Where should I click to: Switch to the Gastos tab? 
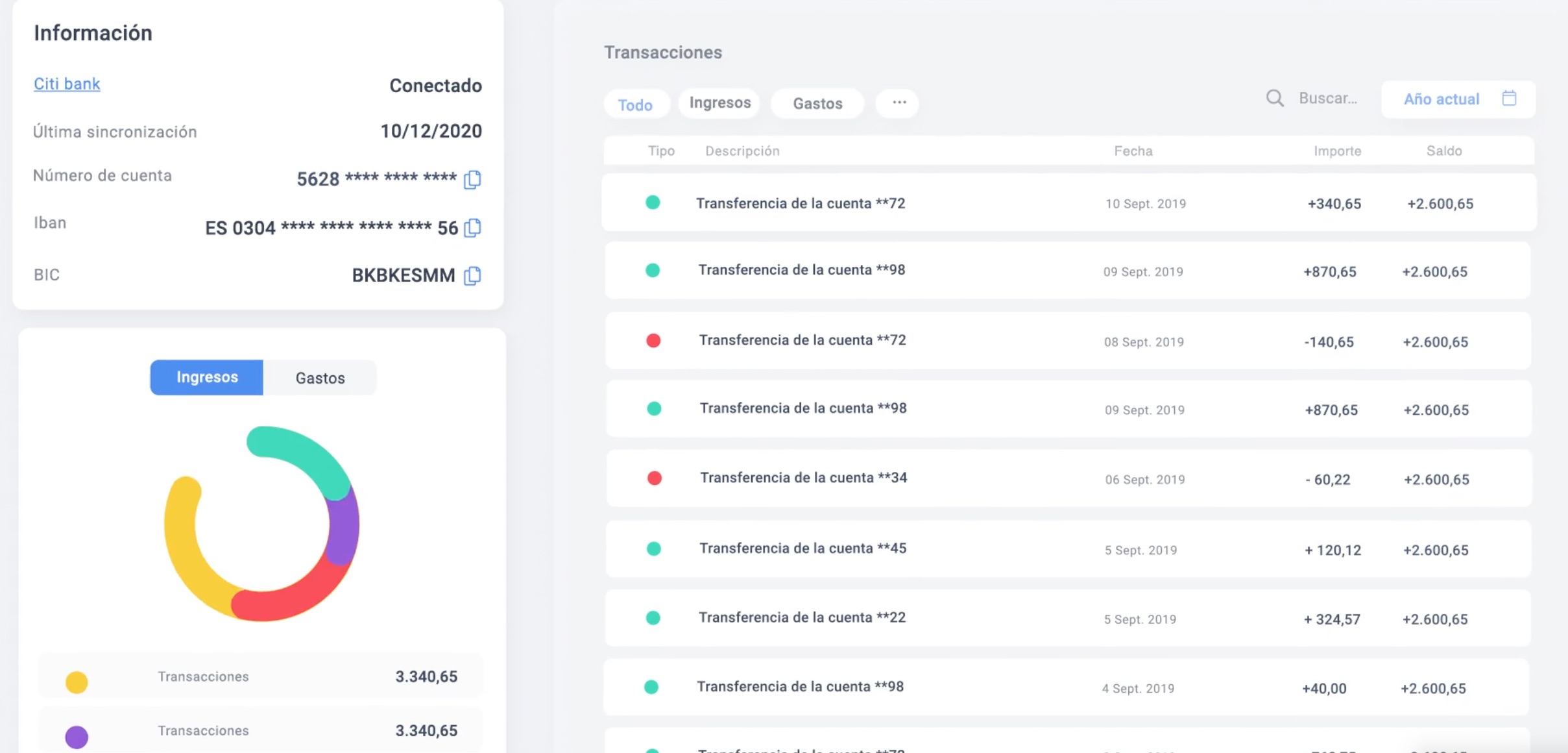(817, 103)
